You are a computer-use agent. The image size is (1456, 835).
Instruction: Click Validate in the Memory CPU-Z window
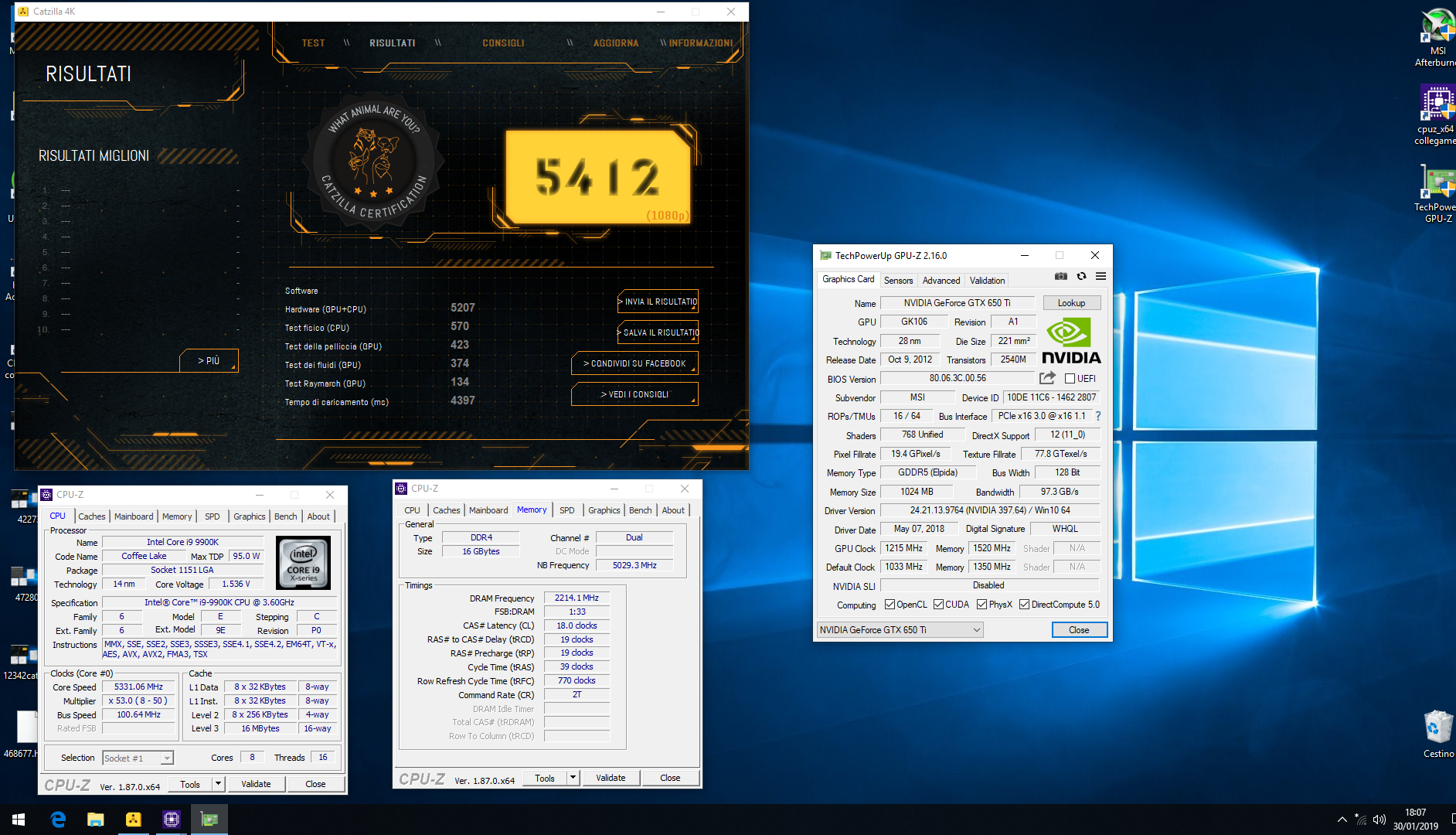click(x=611, y=778)
